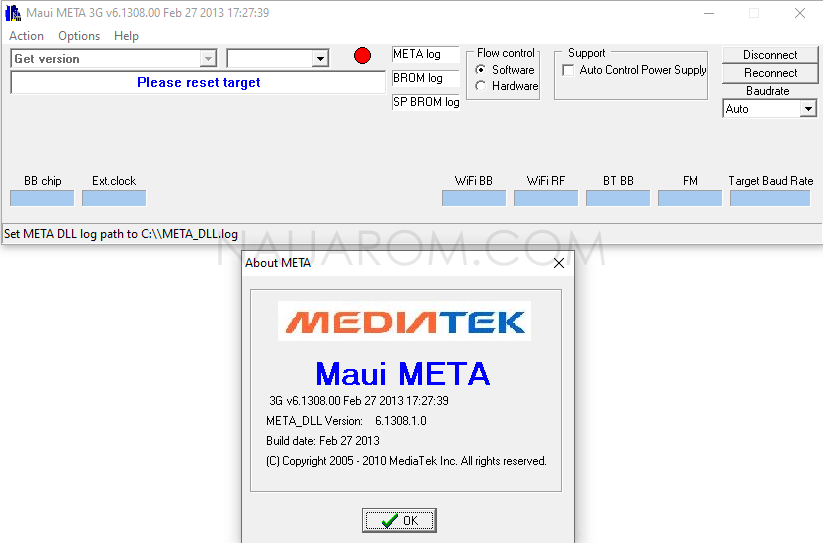Image resolution: width=823 pixels, height=543 pixels.
Task: Click the 'Support' group label
Action: coord(587,53)
